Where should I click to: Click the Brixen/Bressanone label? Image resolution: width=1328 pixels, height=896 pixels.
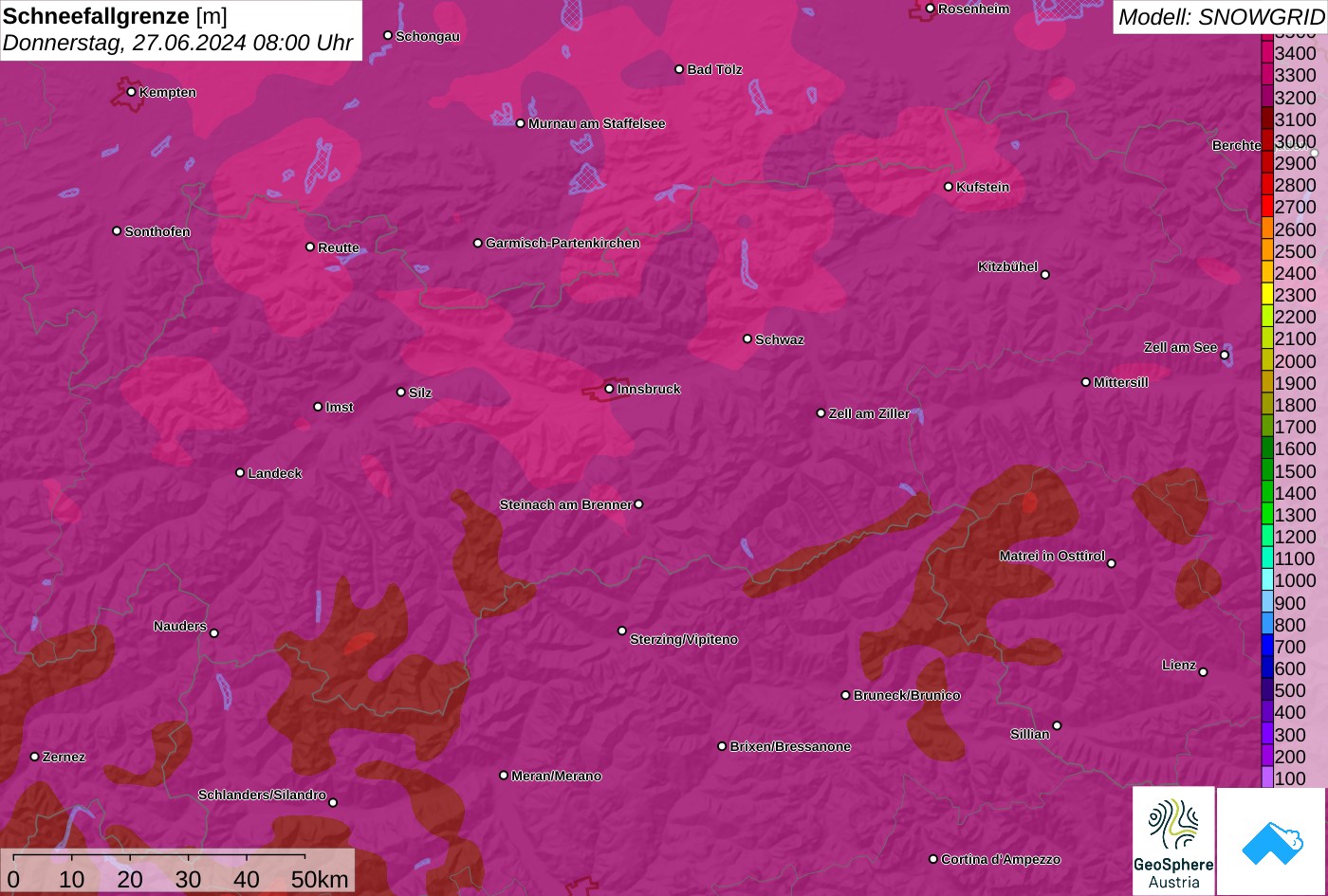[x=790, y=746]
